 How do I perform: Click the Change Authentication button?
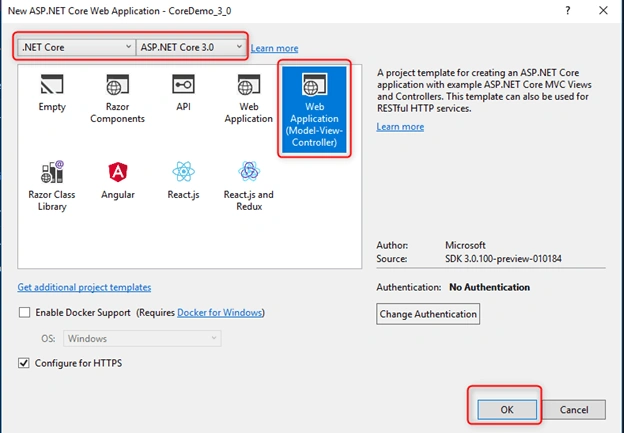[428, 314]
